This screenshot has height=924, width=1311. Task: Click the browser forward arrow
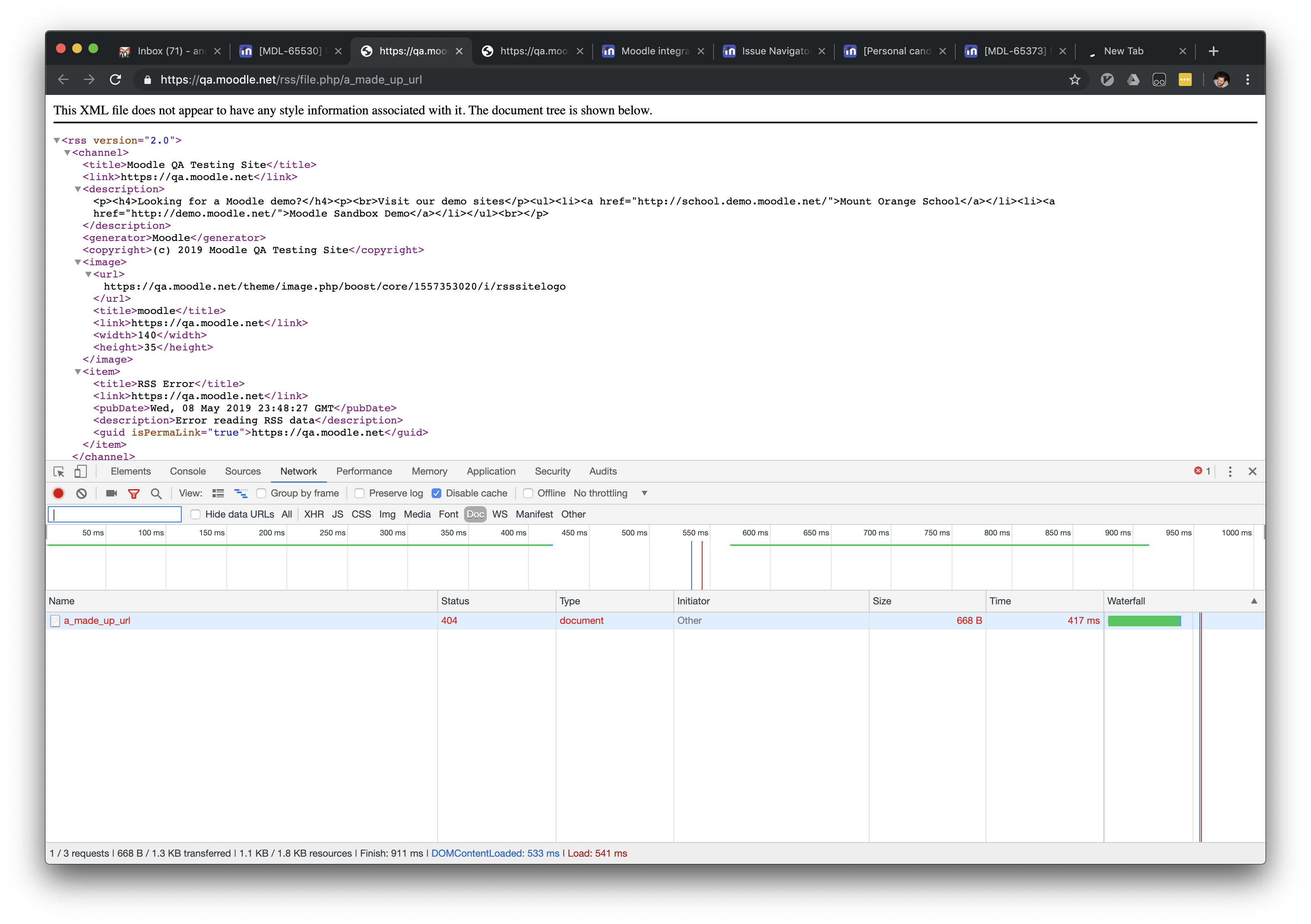(89, 80)
